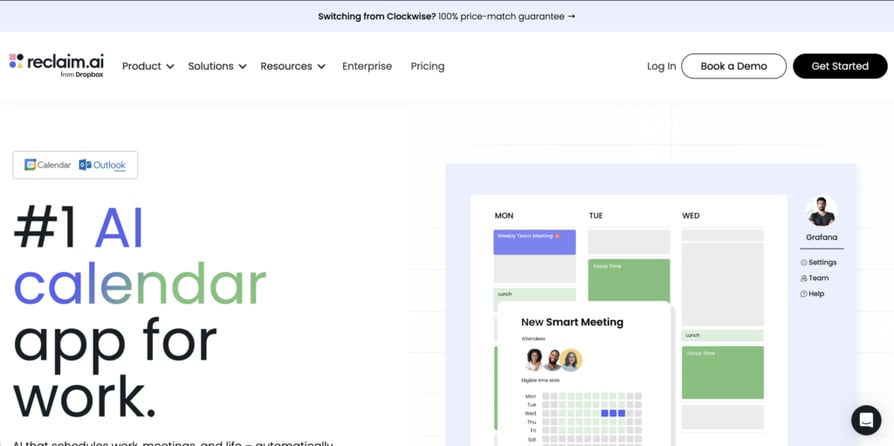Select Team in the mockup sidebar

[x=814, y=278]
